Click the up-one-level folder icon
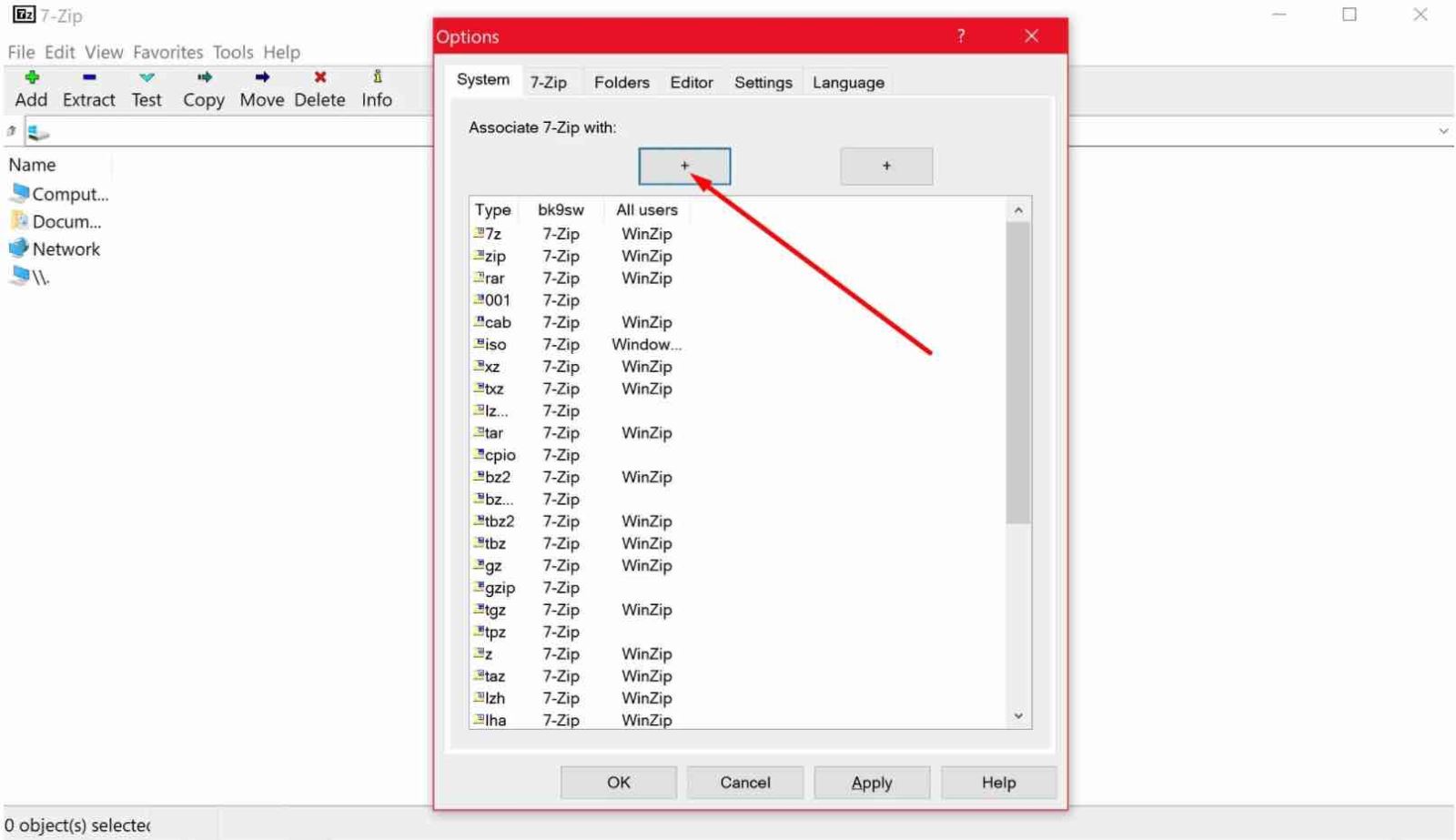The width and height of the screenshot is (1456, 840). tap(11, 131)
